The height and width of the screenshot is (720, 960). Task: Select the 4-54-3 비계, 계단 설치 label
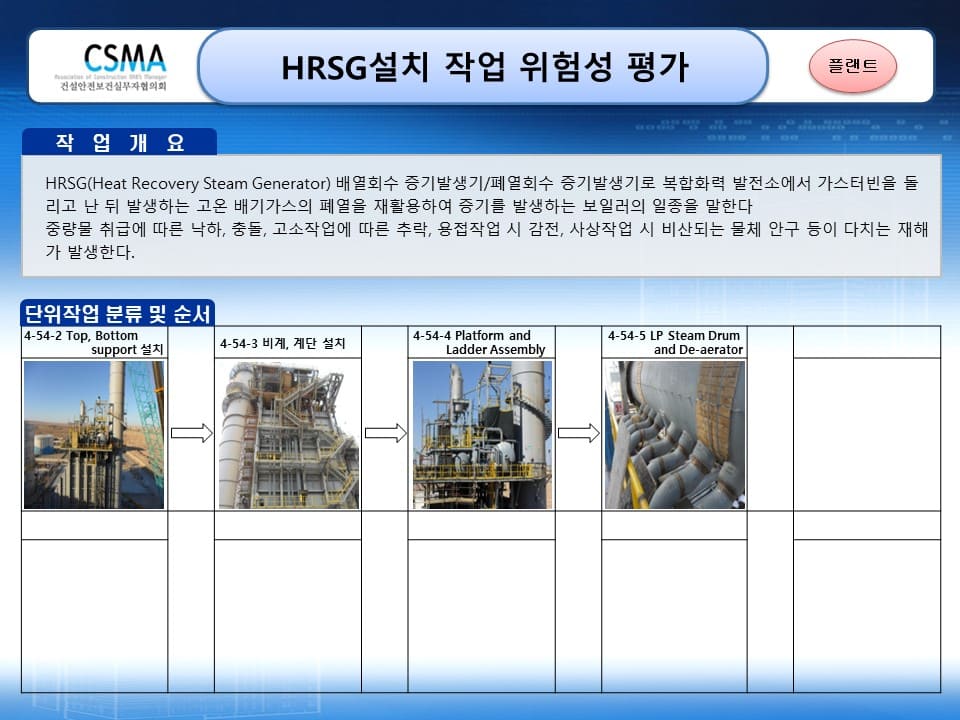click(283, 343)
